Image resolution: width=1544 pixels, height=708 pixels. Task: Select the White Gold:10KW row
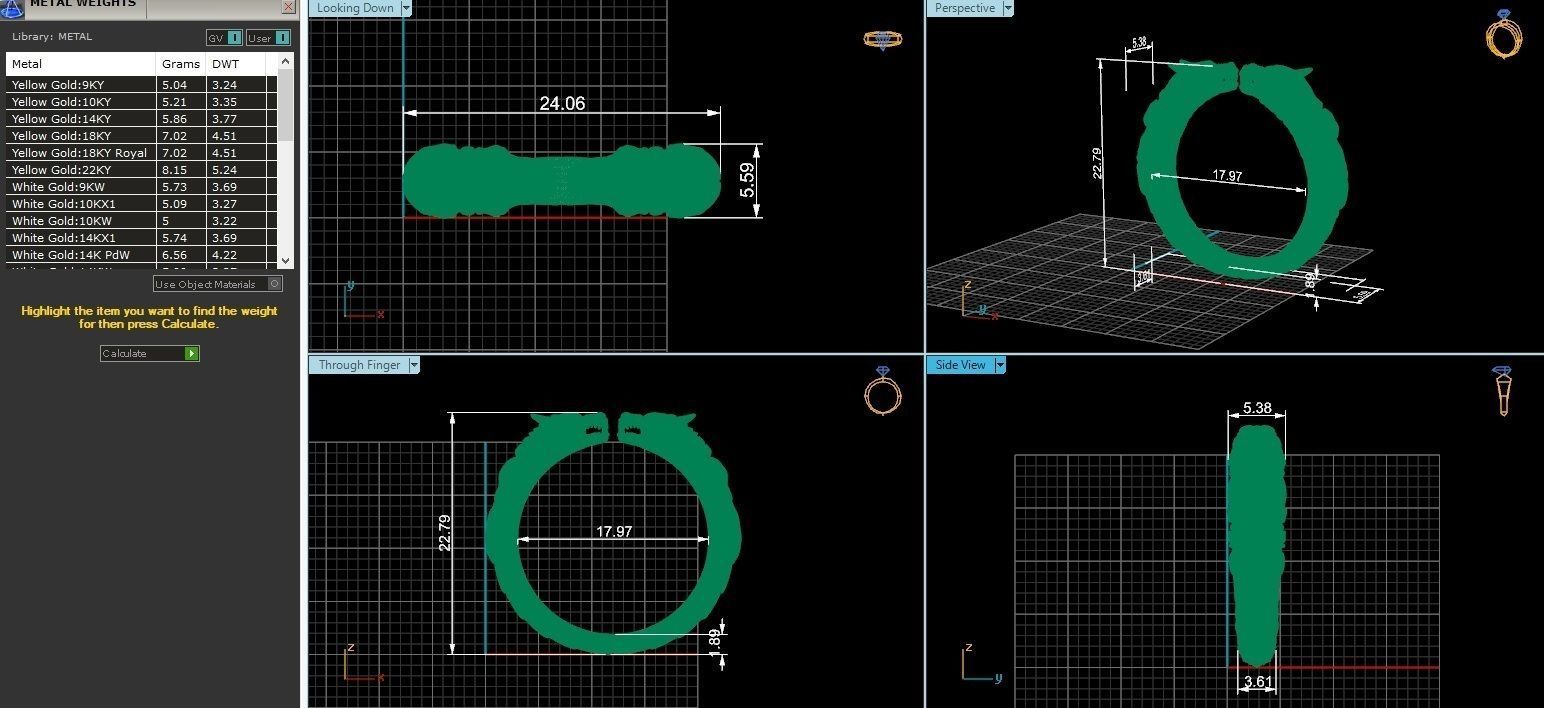pyautogui.click(x=141, y=221)
